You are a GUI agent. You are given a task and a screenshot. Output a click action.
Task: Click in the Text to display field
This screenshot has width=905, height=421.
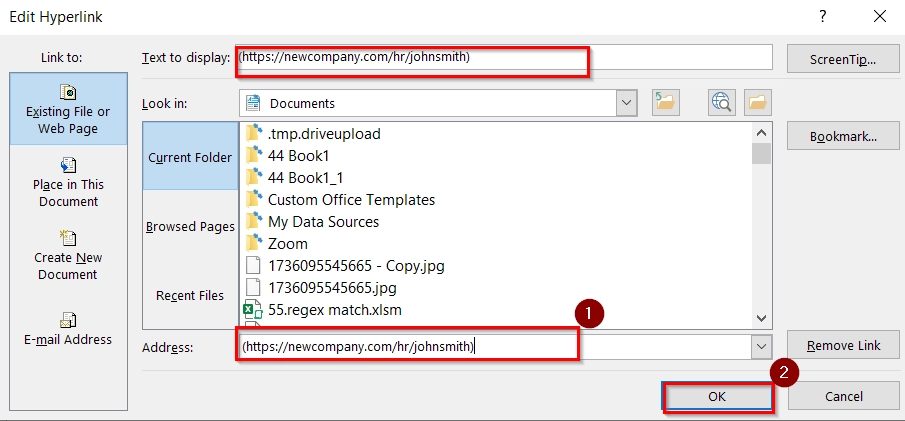coord(505,58)
